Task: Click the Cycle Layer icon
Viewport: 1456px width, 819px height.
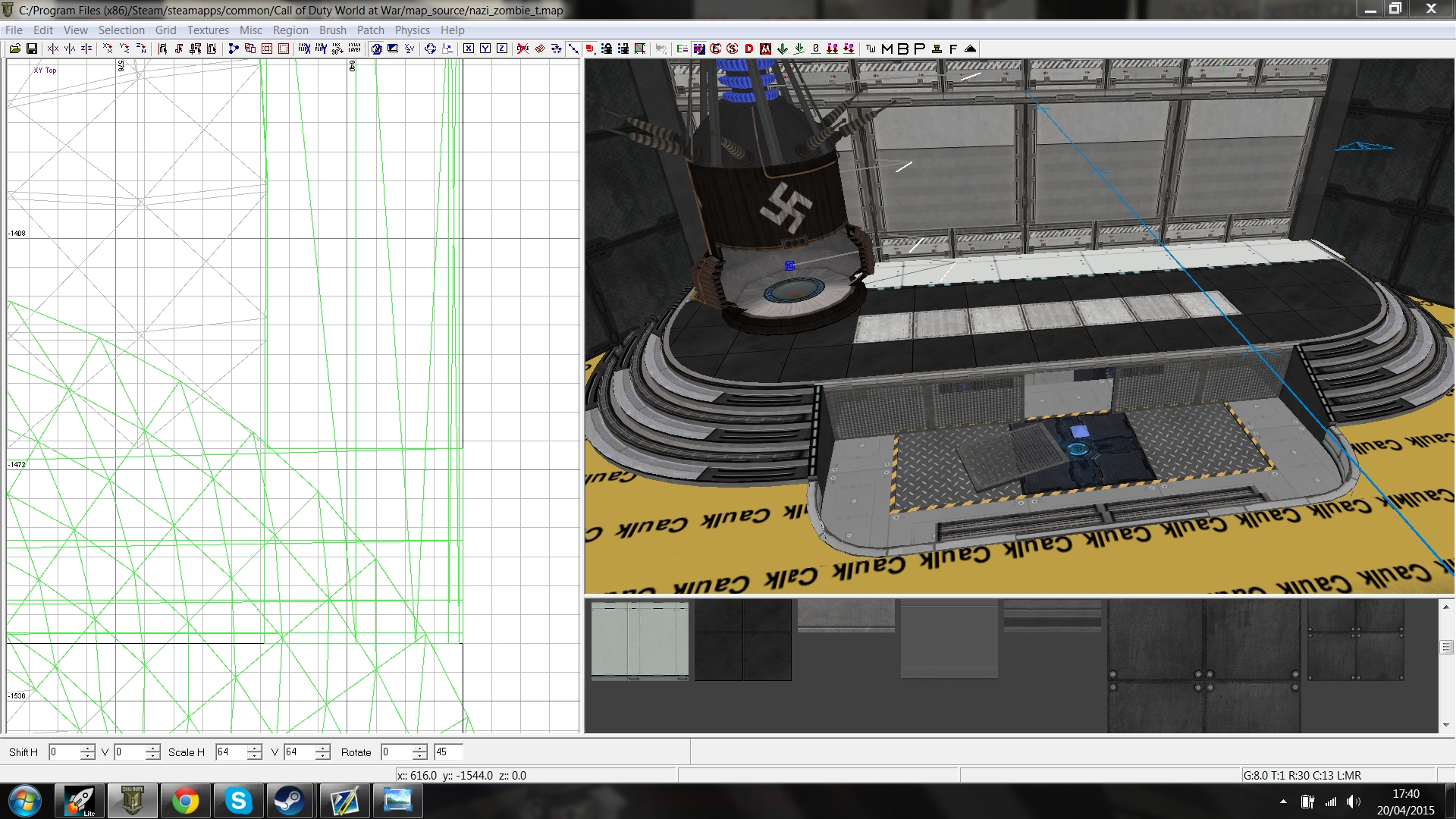Action: click(354, 49)
